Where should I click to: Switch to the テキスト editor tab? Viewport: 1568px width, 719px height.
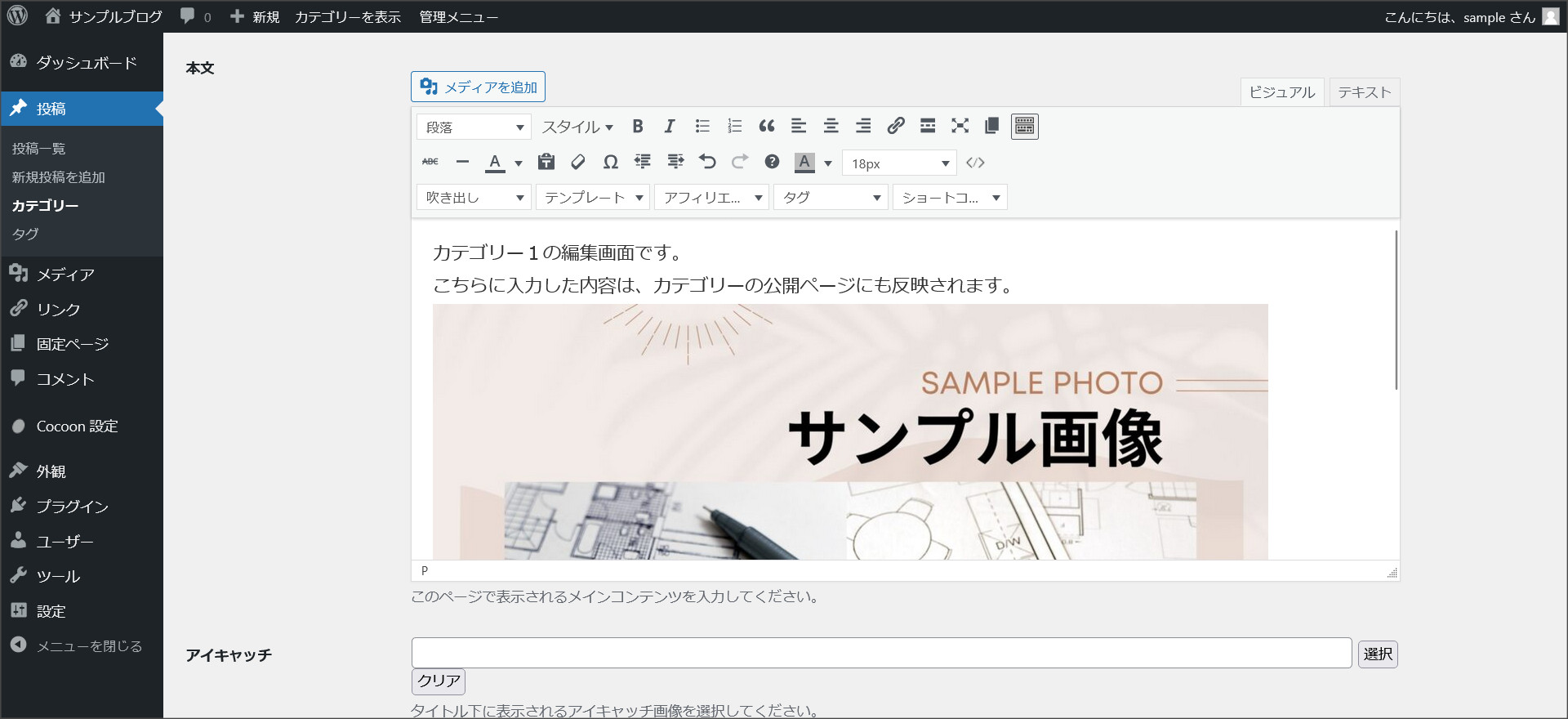[x=1364, y=92]
